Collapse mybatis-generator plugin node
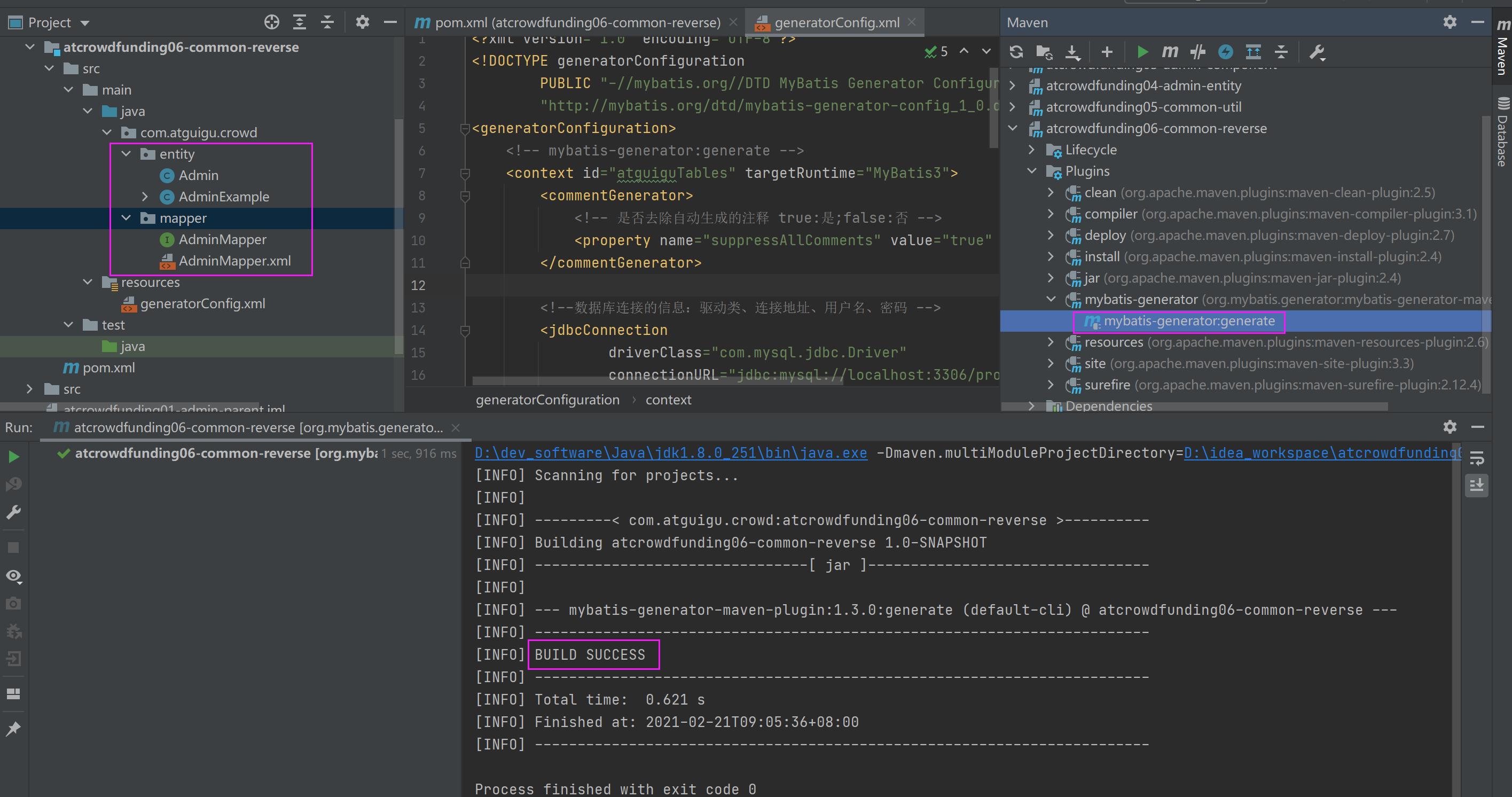 pos(1051,299)
